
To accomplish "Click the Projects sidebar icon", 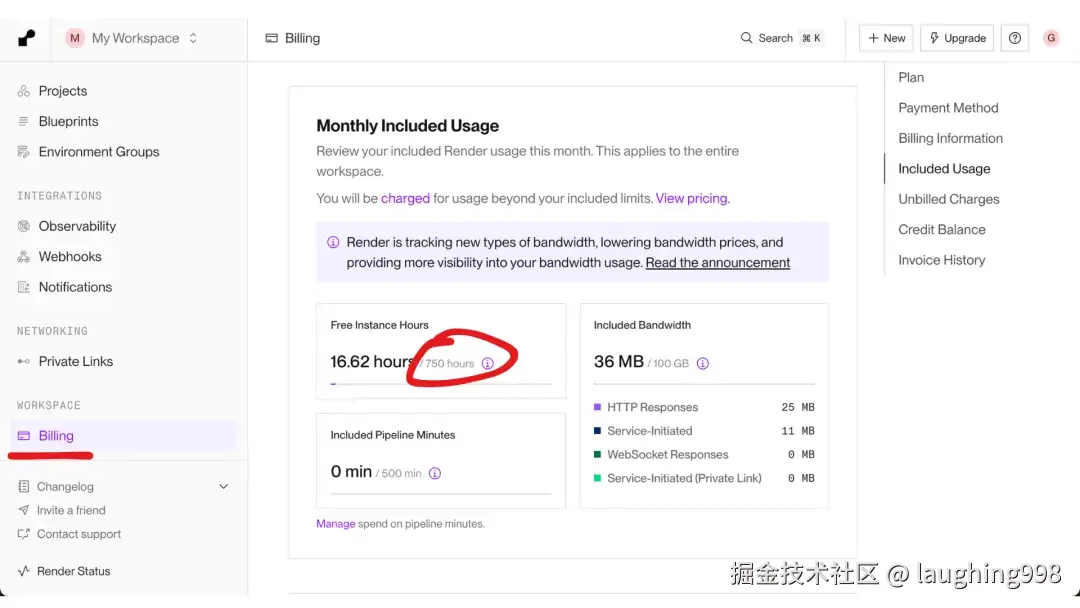I will tap(23, 91).
